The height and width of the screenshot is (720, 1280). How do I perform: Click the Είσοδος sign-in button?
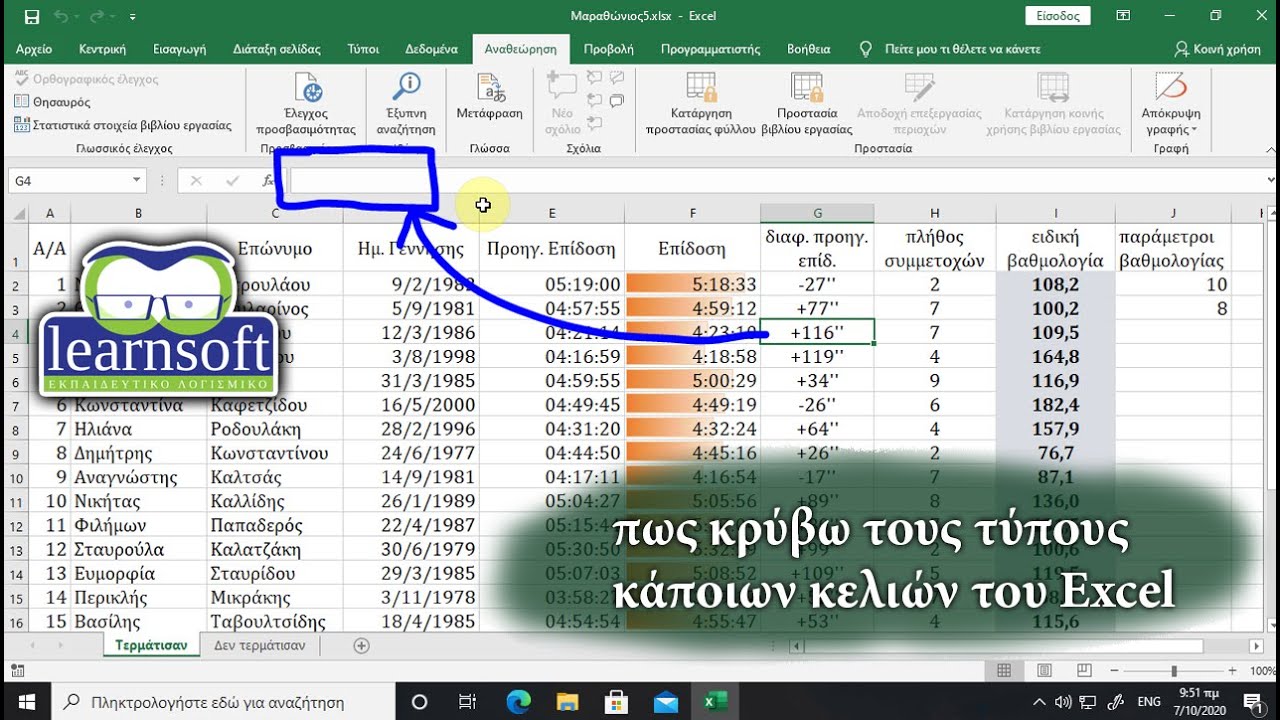(x=1058, y=16)
